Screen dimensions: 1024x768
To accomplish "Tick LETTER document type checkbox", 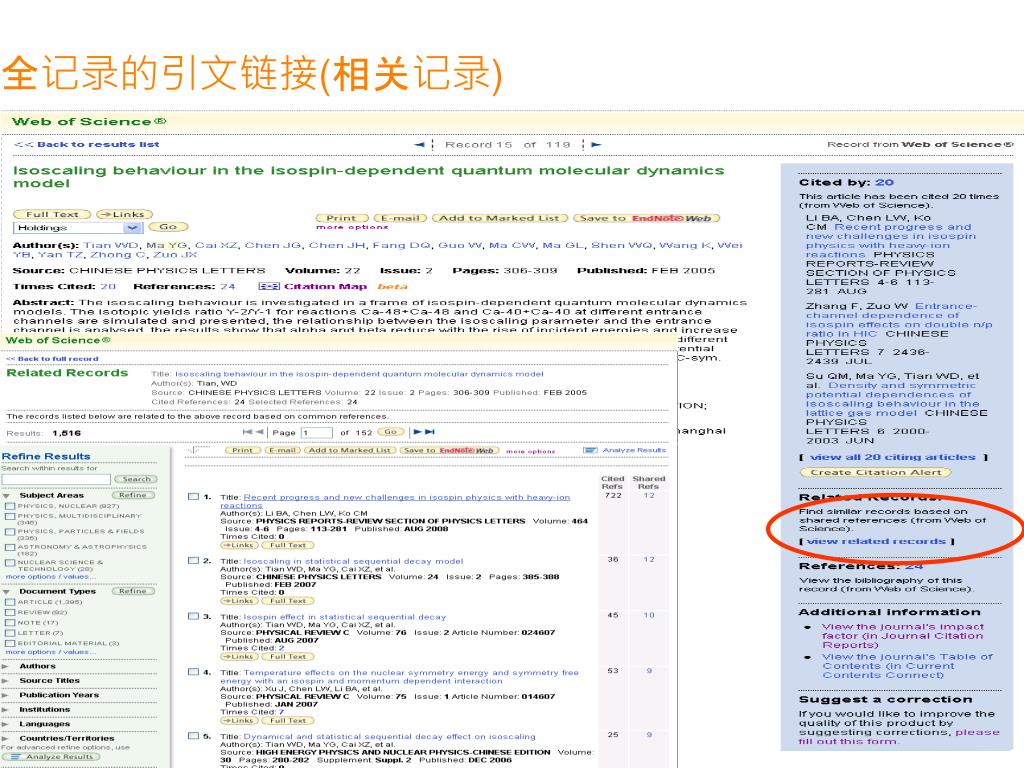I will (x=10, y=633).
